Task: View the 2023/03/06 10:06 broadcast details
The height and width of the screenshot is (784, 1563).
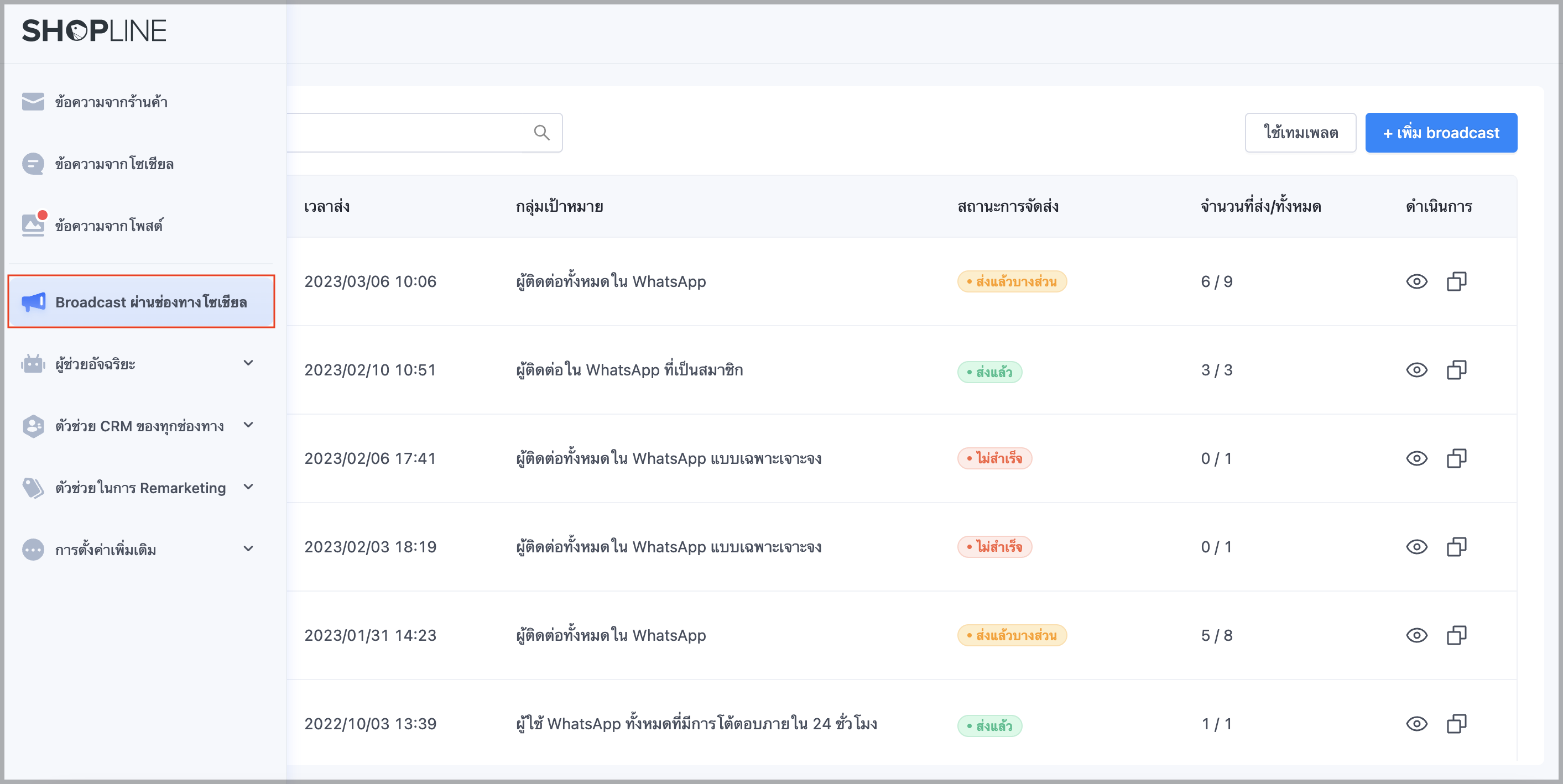Action: (1417, 281)
